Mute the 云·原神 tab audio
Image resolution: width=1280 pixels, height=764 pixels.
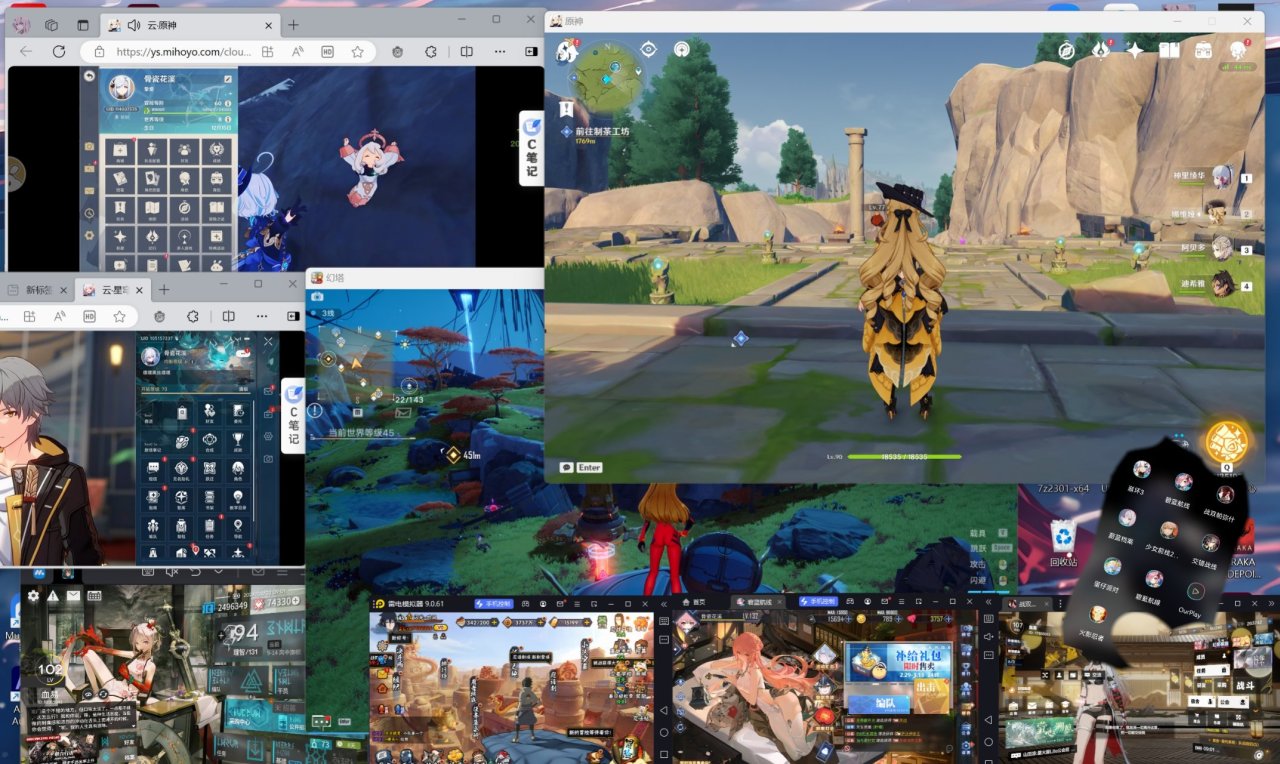pos(134,25)
